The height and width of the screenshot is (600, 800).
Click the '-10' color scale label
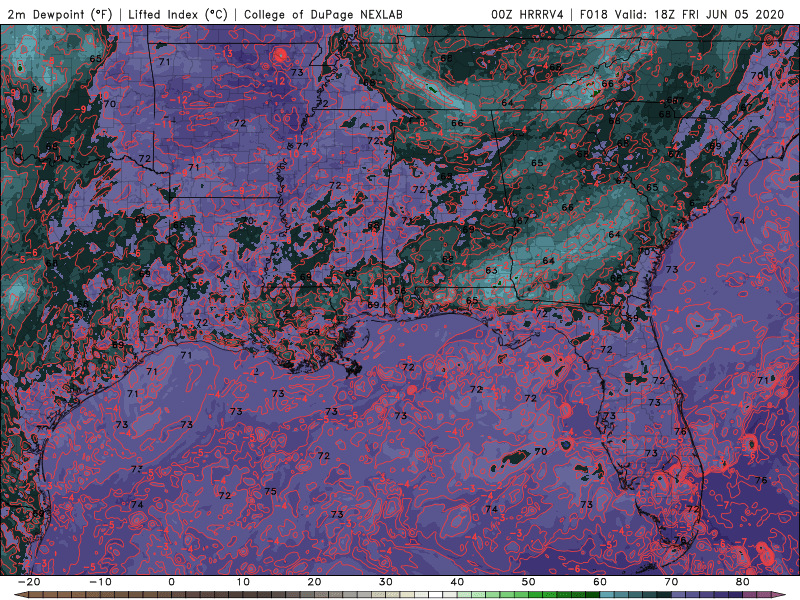[x=100, y=582]
